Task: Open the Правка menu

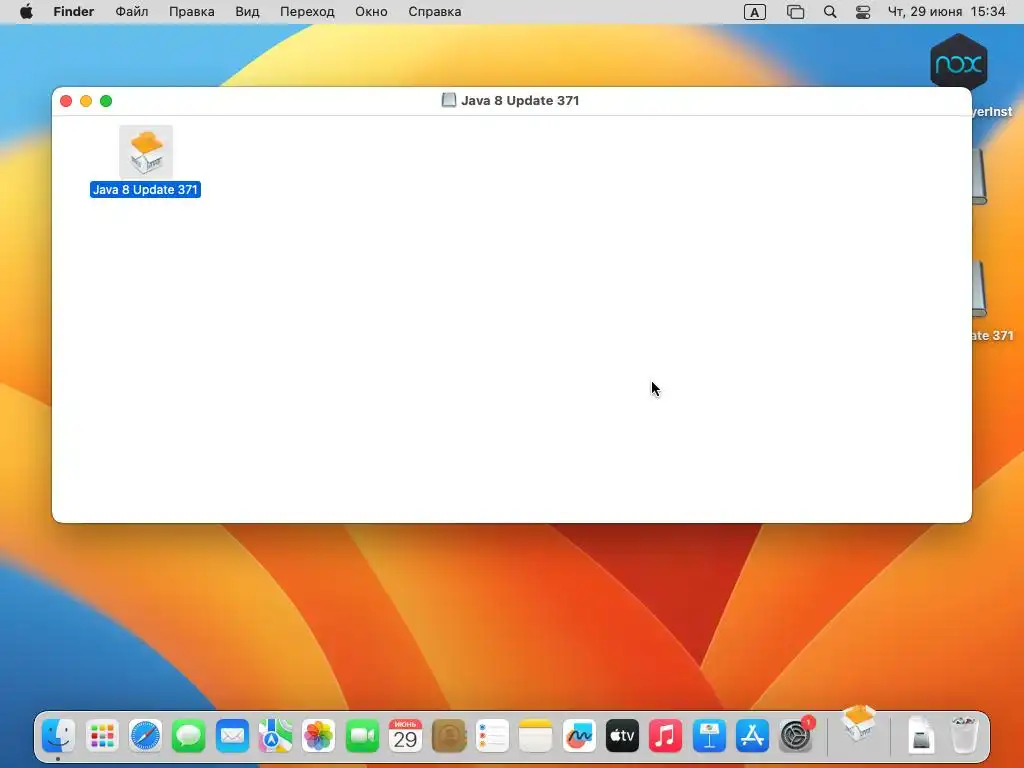Action: (x=191, y=12)
